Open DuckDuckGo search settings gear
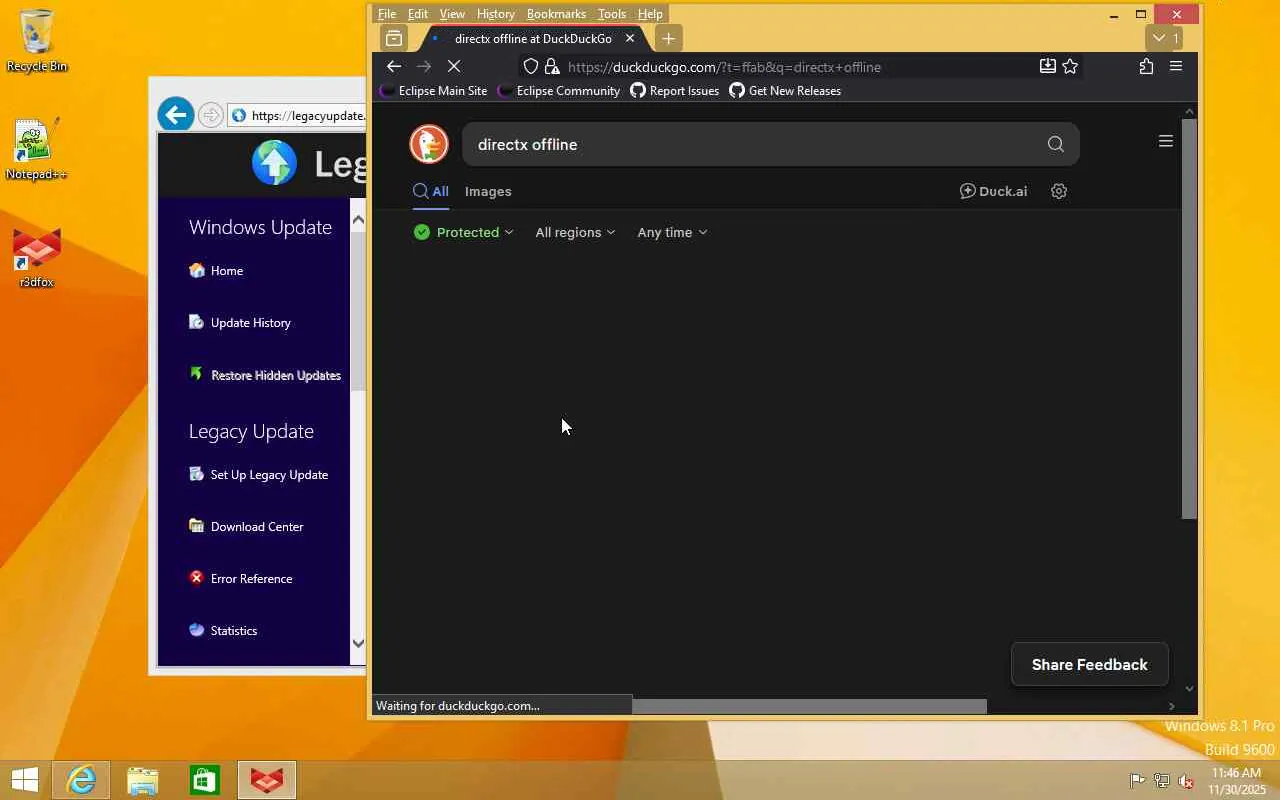 [x=1059, y=191]
